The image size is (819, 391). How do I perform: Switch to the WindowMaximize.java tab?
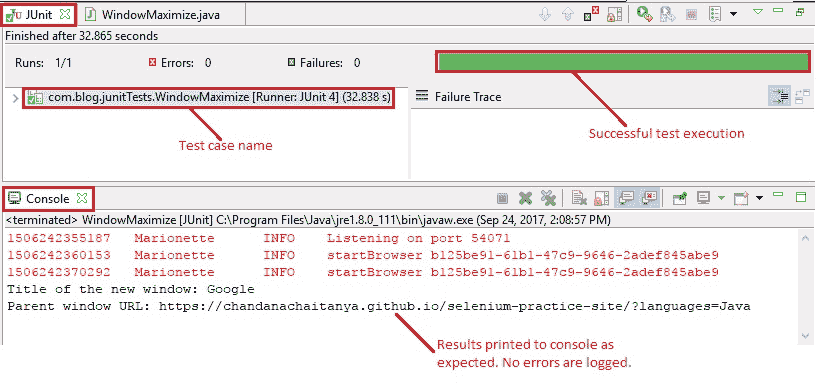[153, 15]
